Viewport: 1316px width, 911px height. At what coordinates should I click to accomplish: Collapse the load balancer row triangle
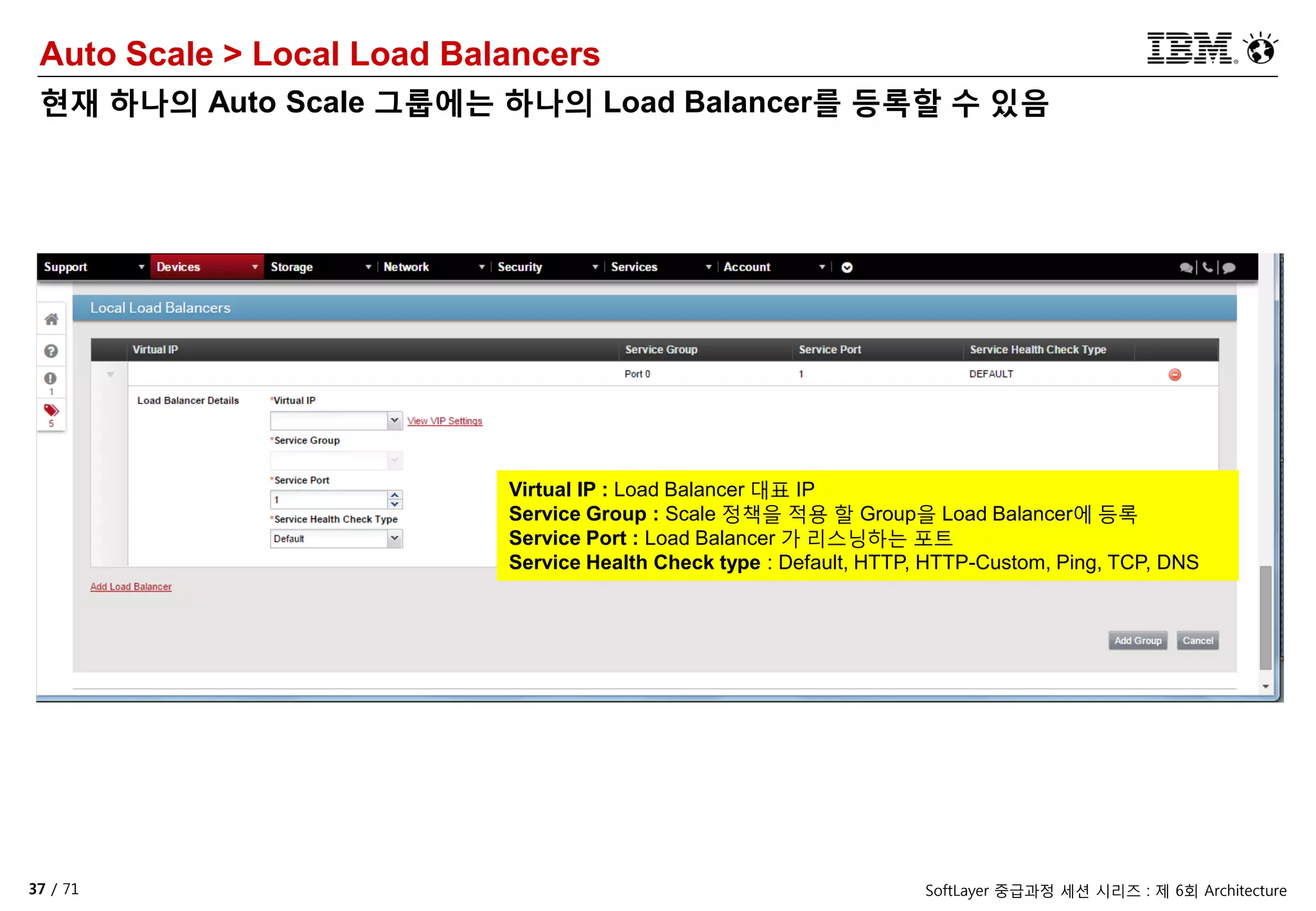111,375
